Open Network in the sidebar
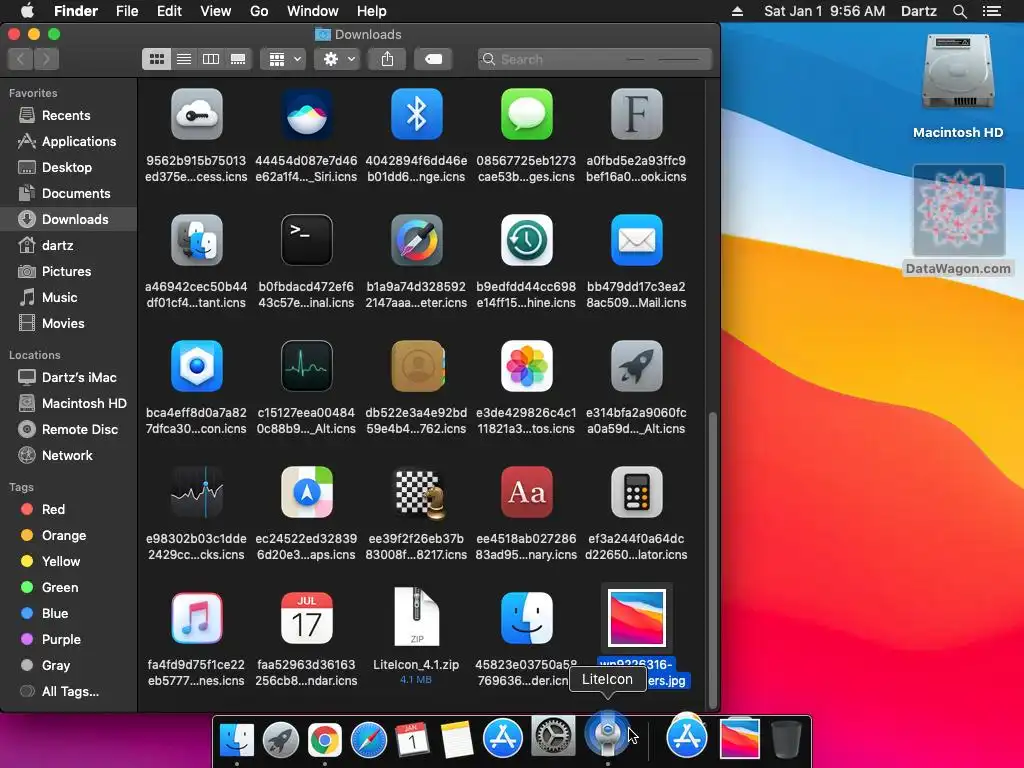Viewport: 1024px width, 768px height. pyautogui.click(x=69, y=456)
